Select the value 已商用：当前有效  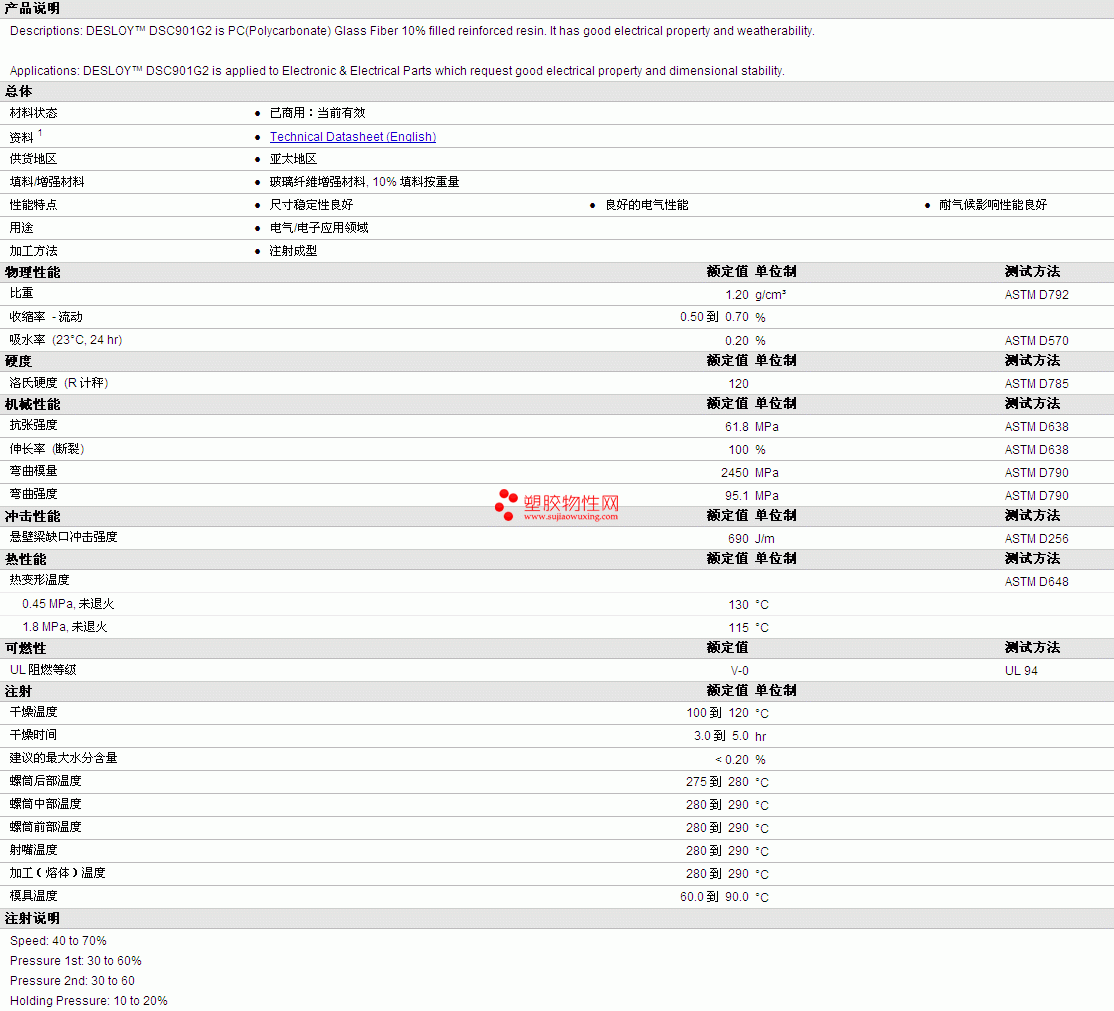click(318, 113)
